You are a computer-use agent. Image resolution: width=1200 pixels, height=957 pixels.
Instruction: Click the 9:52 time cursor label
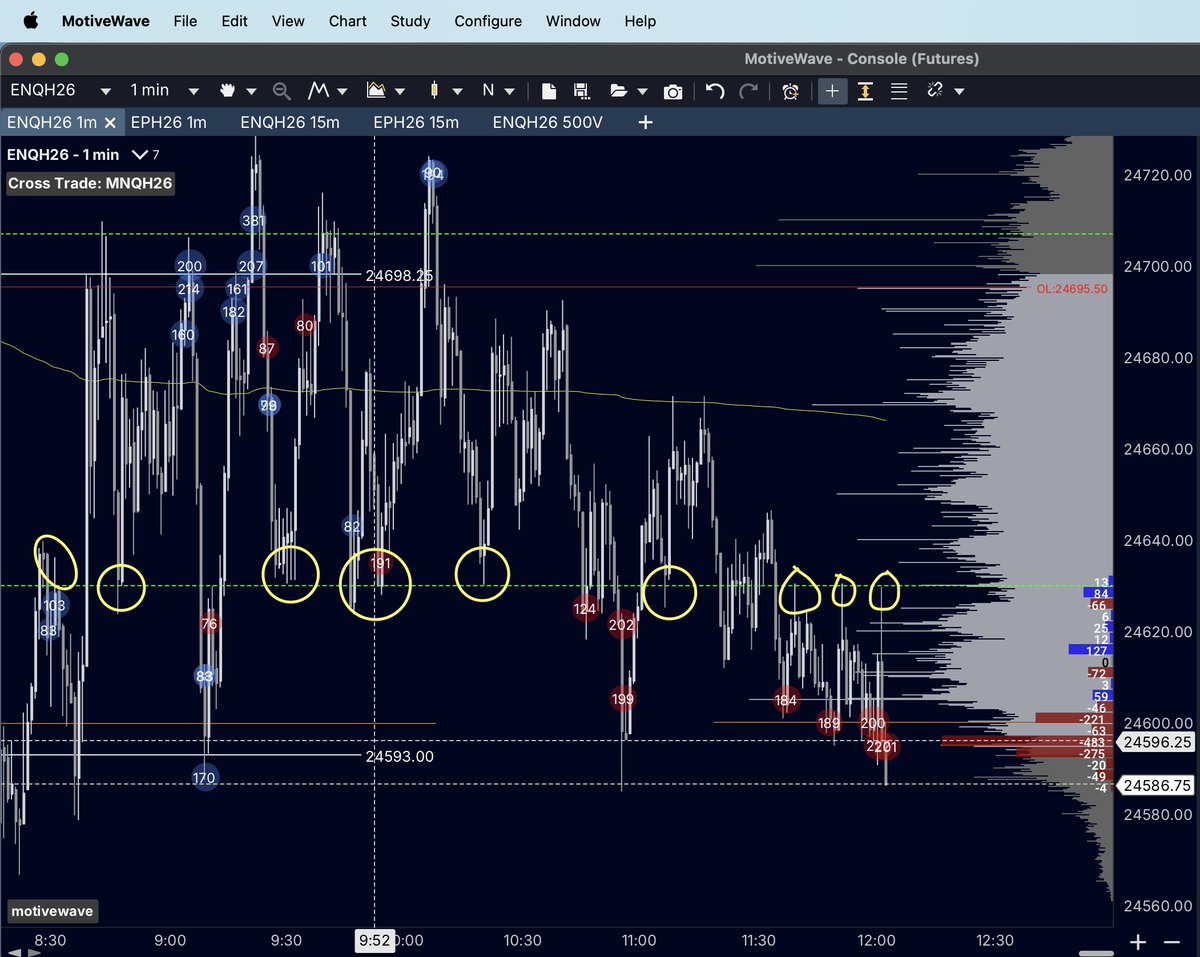(375, 940)
